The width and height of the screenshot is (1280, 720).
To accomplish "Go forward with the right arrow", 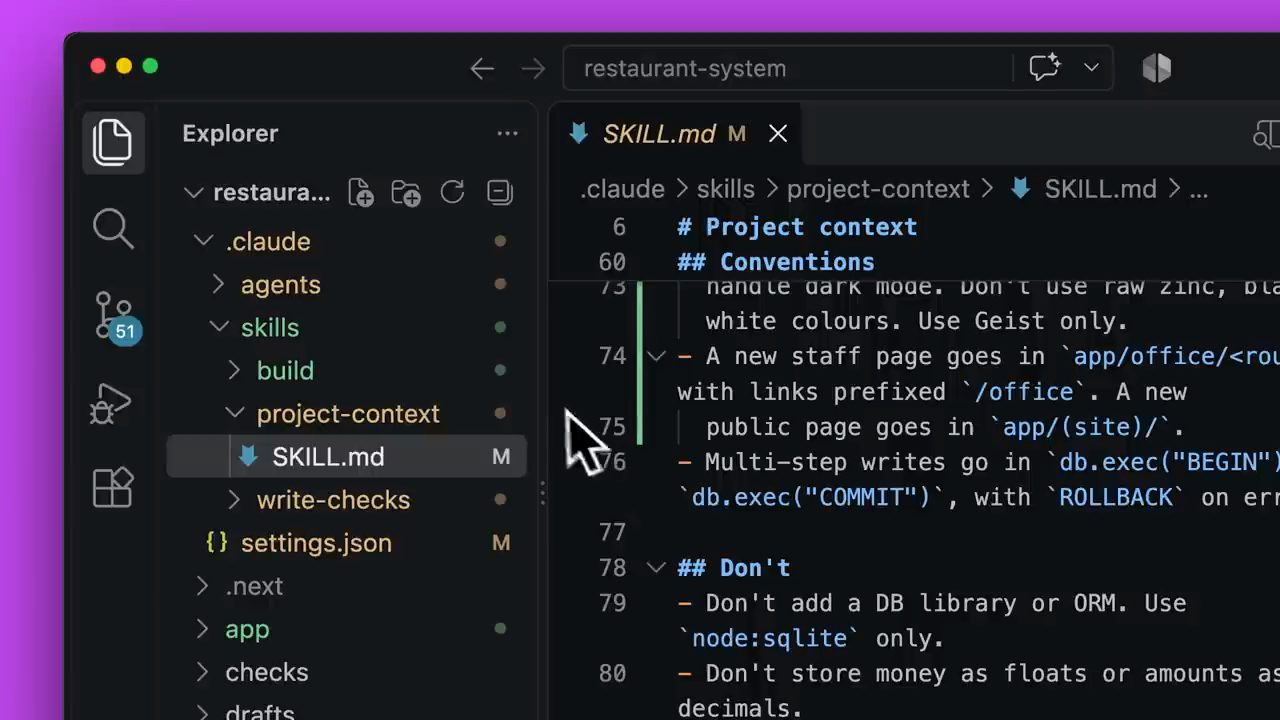I will point(533,68).
